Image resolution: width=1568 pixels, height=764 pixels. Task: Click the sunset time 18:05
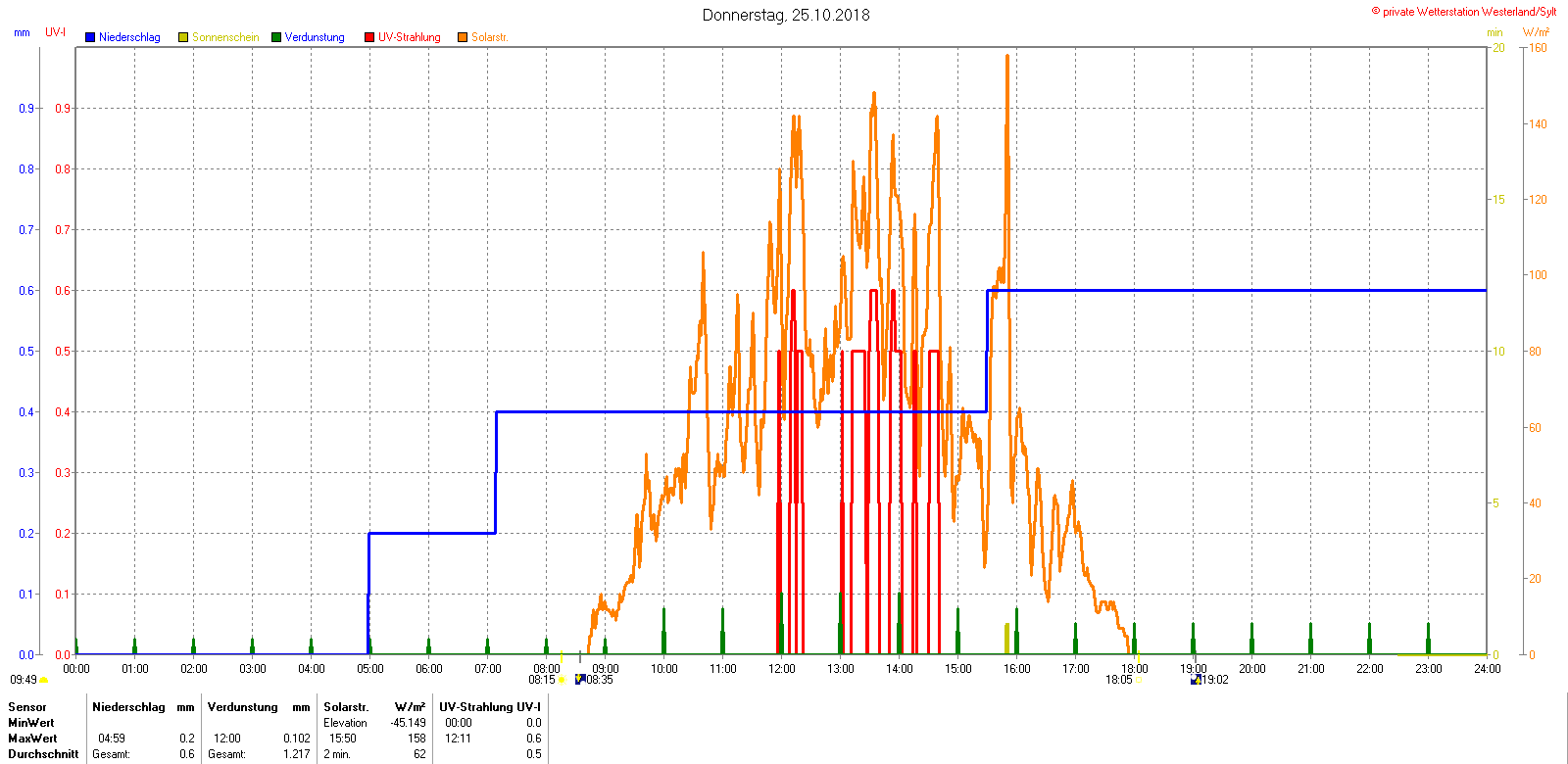click(1119, 680)
